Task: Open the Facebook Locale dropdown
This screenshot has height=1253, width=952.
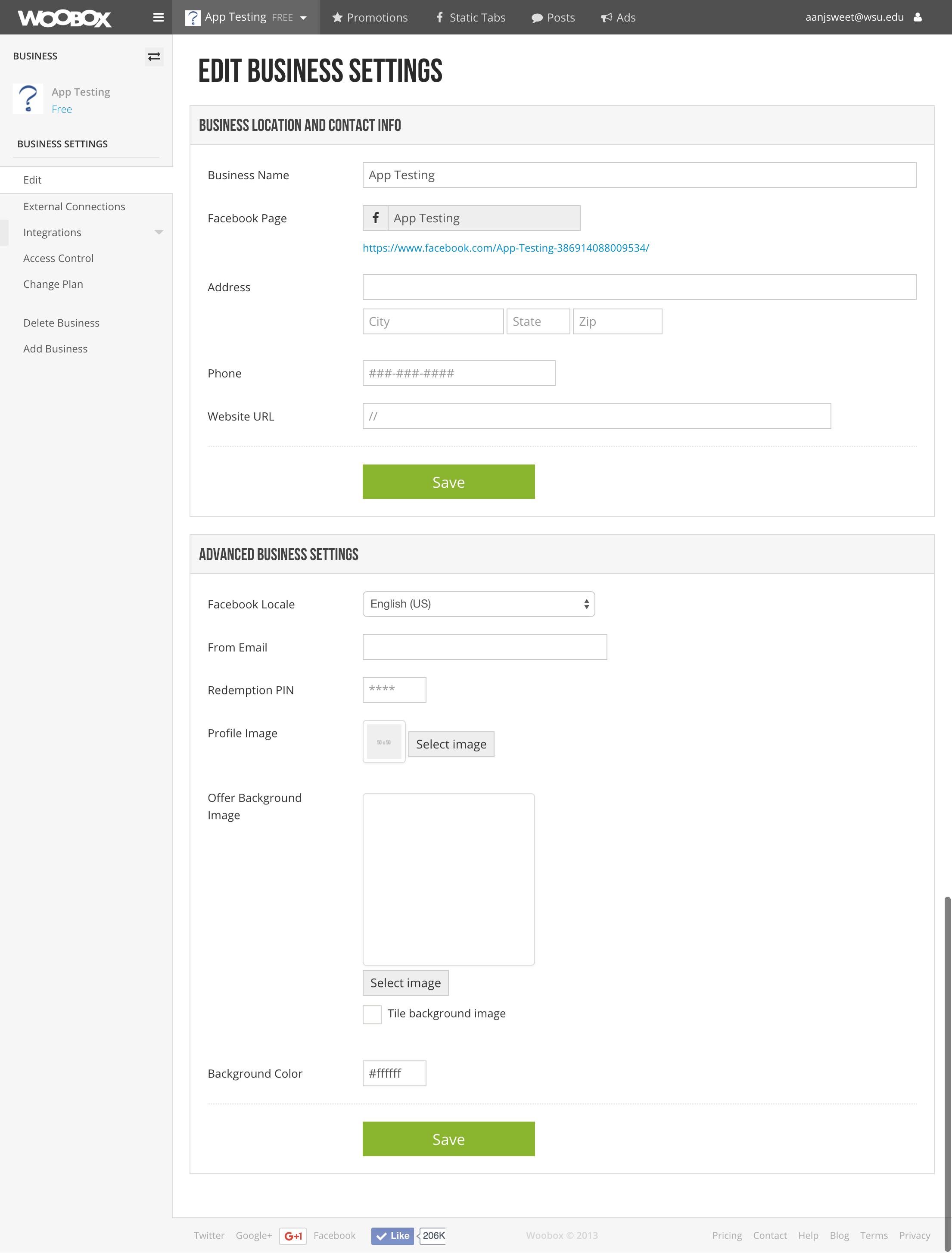Action: [x=478, y=604]
